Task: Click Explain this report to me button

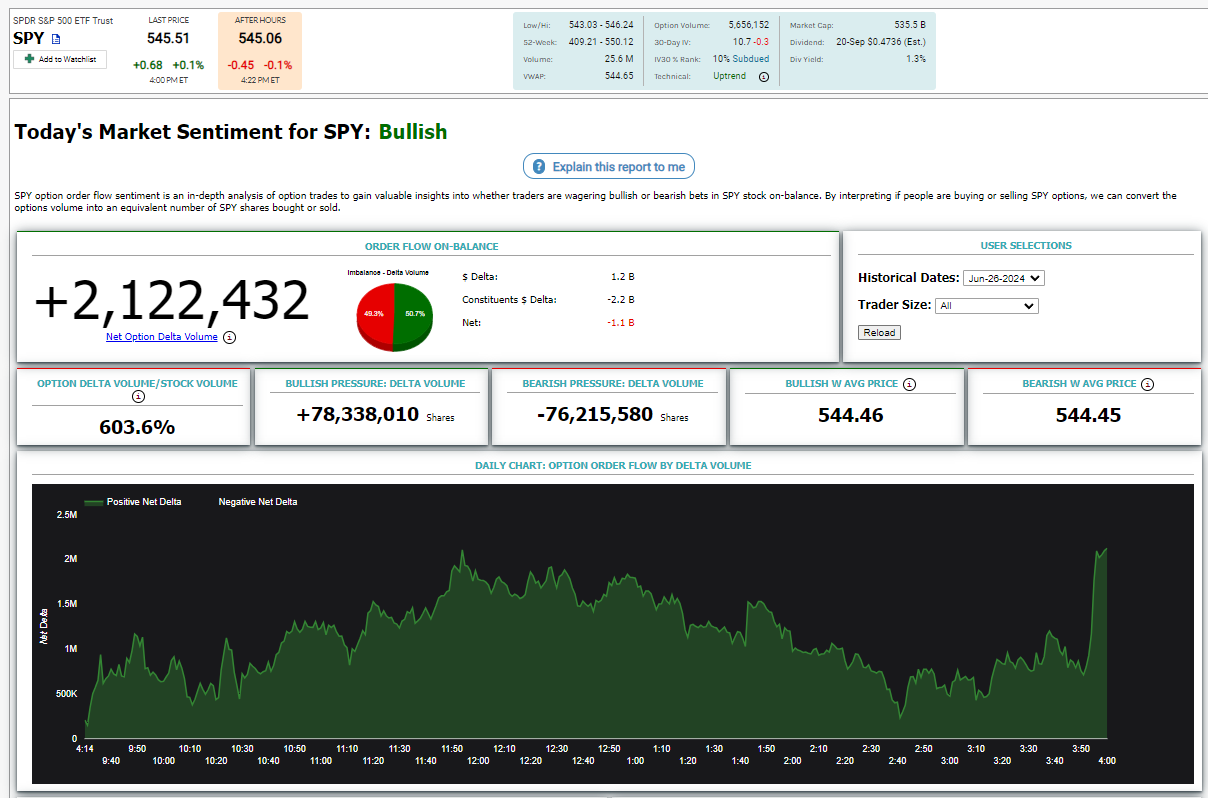Action: (608, 167)
